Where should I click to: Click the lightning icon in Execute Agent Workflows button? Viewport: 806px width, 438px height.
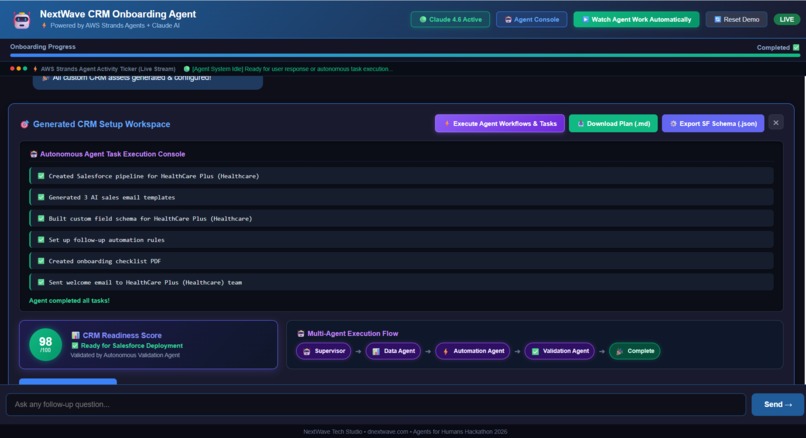447,124
